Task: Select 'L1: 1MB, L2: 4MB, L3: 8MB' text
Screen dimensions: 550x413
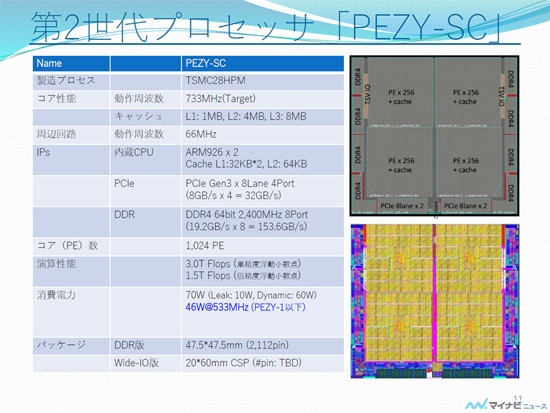Action: [x=246, y=116]
